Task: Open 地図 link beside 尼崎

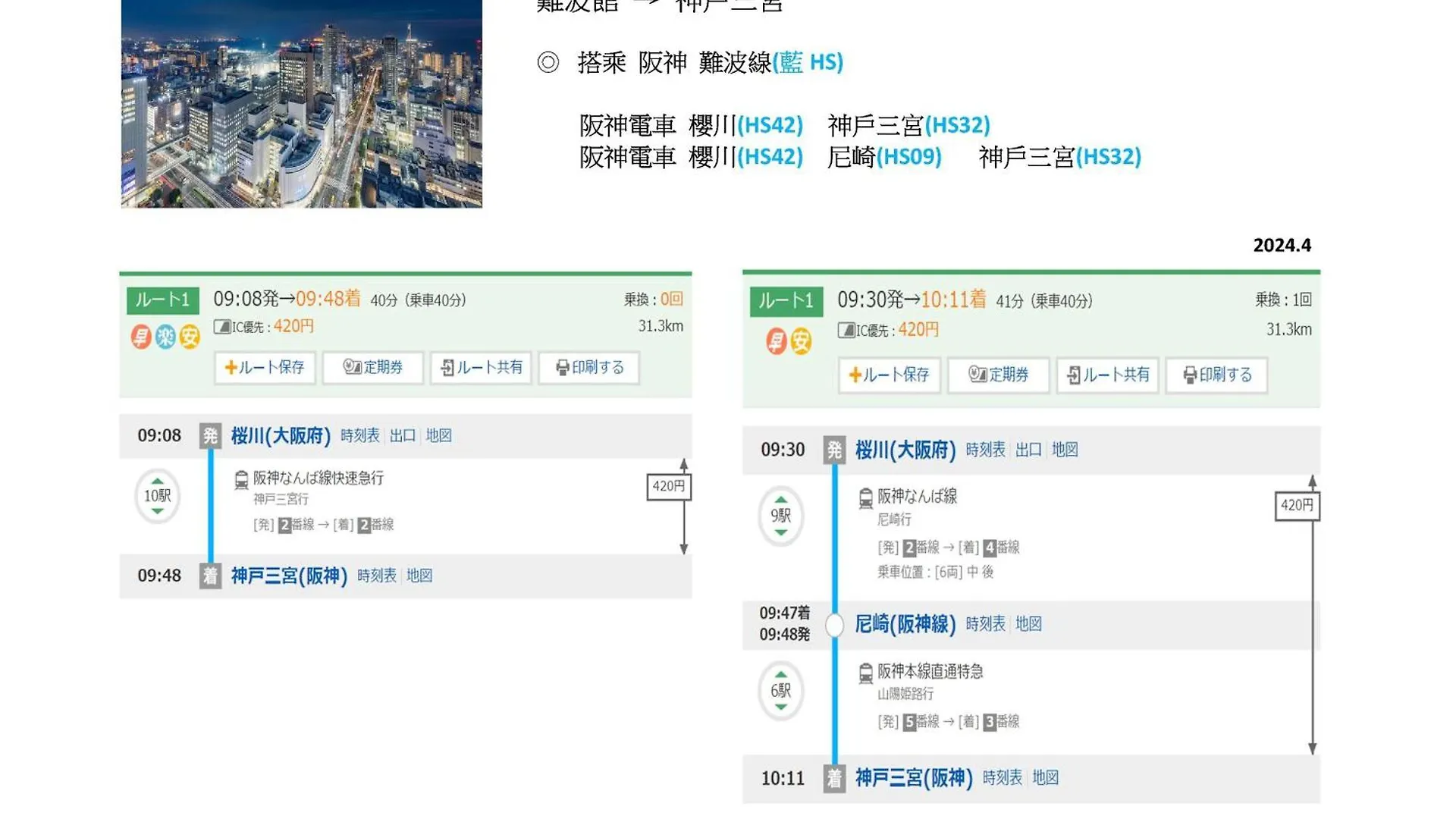Action: [1028, 624]
